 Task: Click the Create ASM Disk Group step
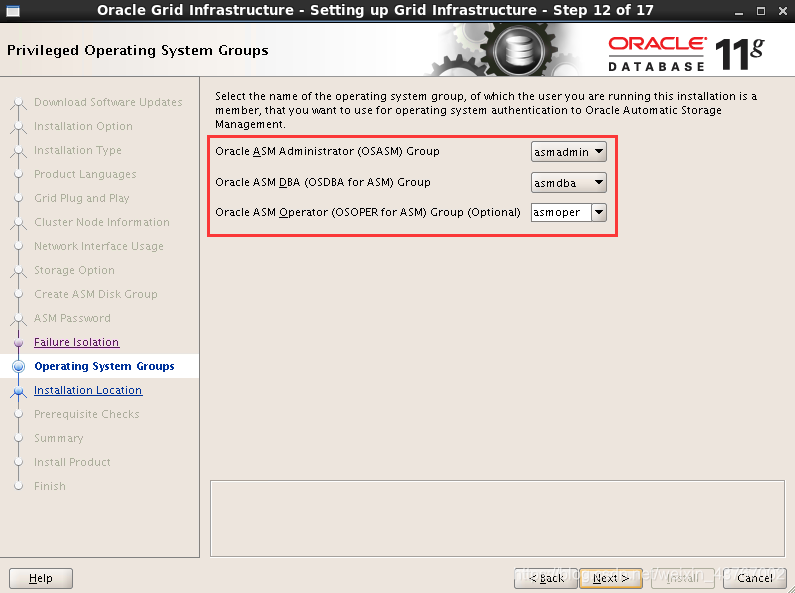[x=96, y=294]
